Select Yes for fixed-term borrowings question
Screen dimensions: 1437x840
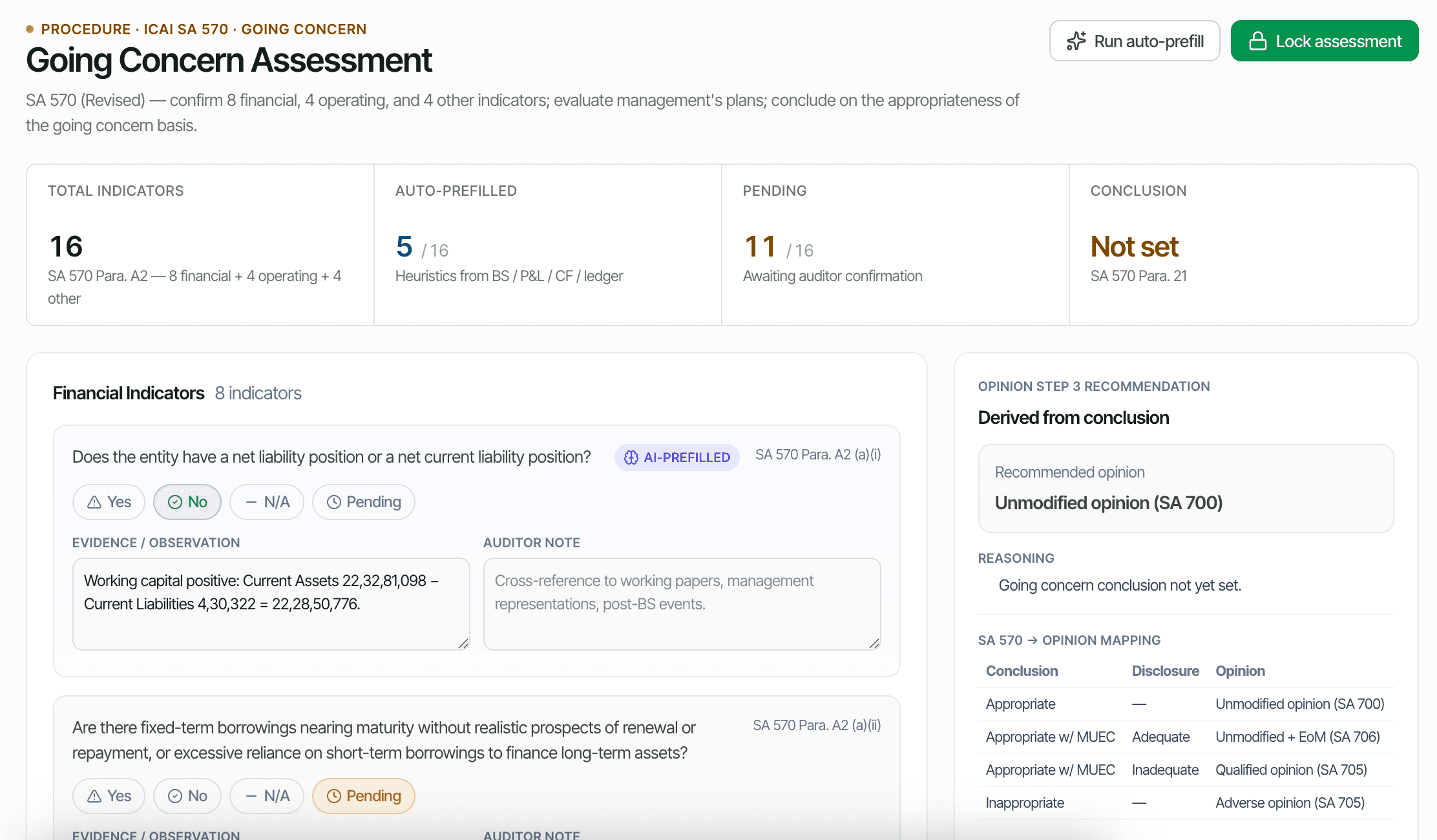(x=109, y=796)
